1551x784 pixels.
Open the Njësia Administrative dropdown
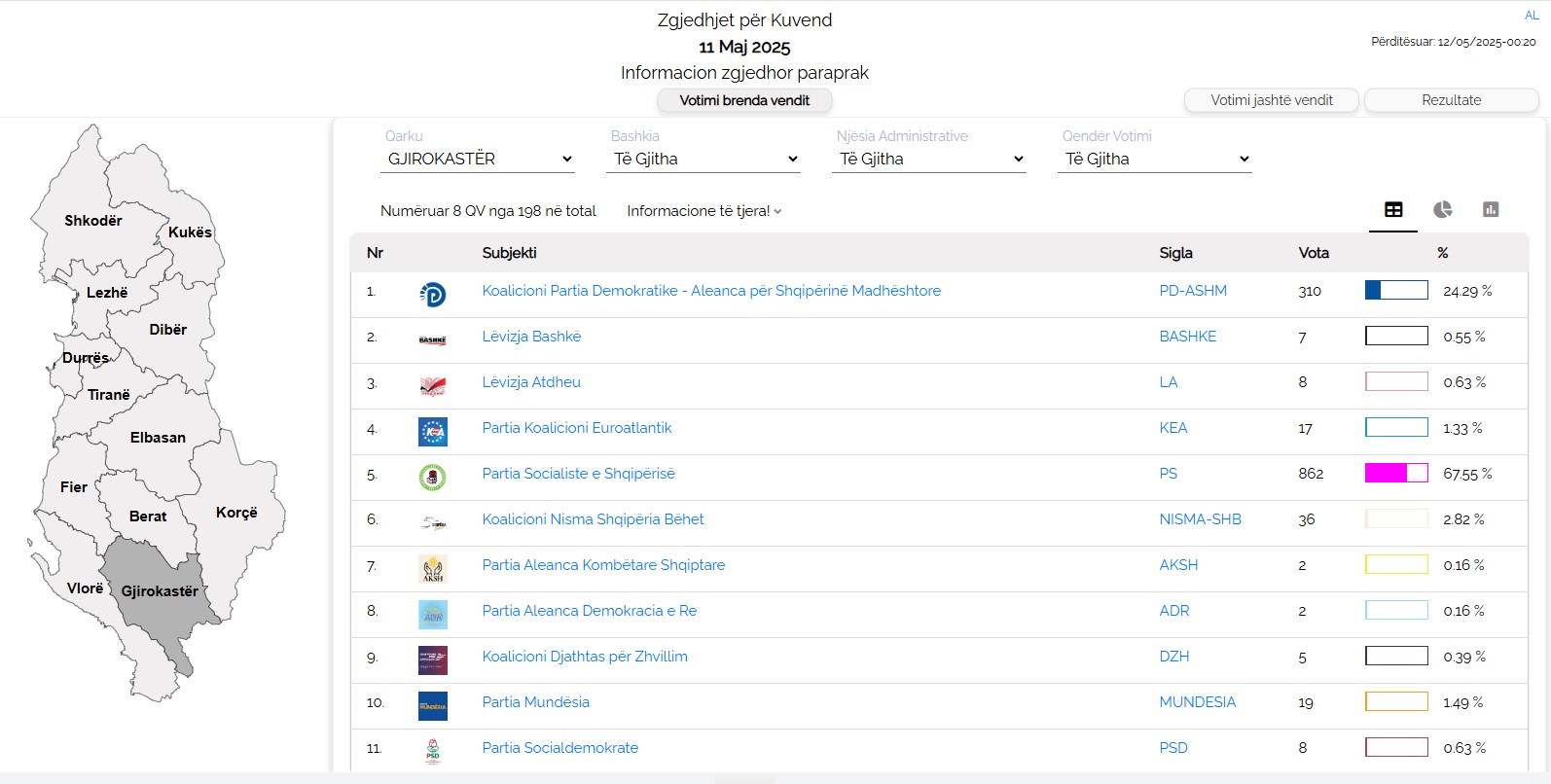pyautogui.click(x=928, y=160)
